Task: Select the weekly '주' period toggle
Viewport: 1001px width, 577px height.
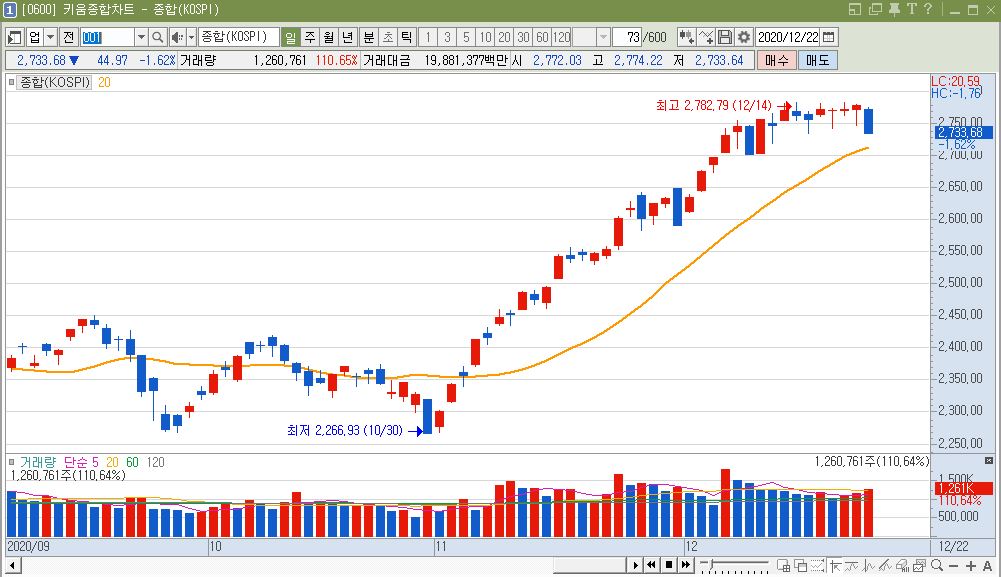Action: coord(310,37)
